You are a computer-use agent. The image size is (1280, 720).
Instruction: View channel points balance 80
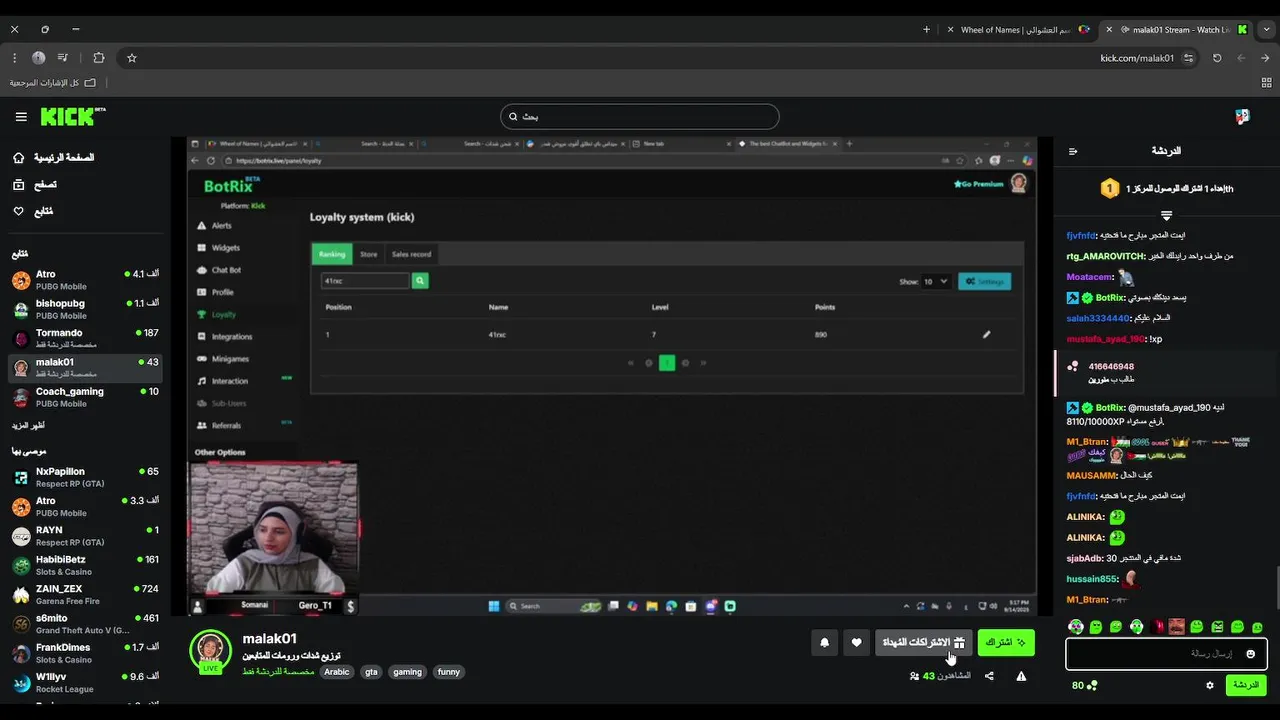click(1084, 685)
